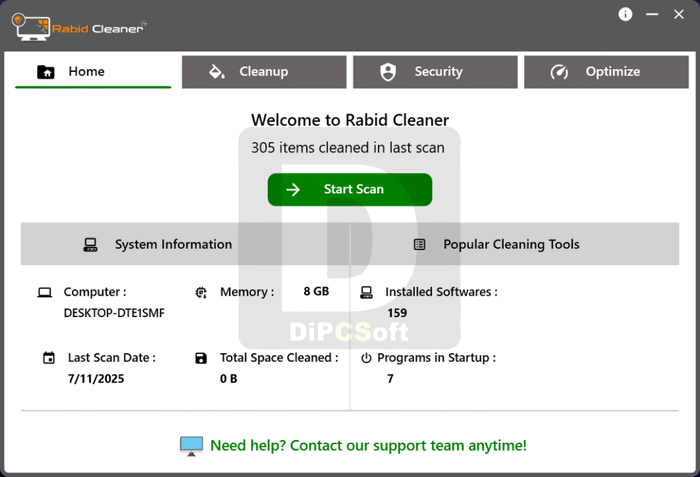Click the Start Scan button
Viewport: 700px width, 477px height.
(350, 189)
